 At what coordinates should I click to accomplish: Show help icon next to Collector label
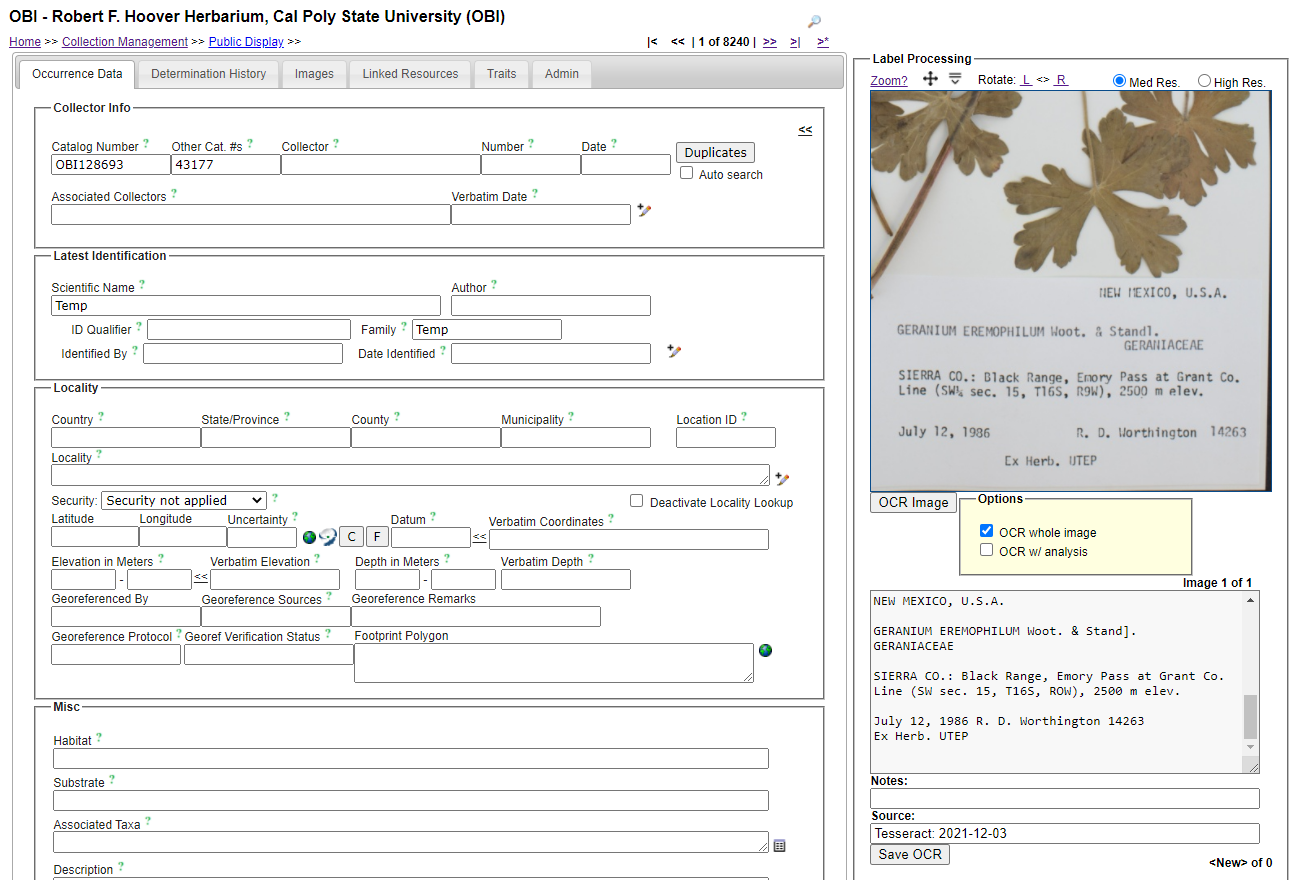(336, 144)
